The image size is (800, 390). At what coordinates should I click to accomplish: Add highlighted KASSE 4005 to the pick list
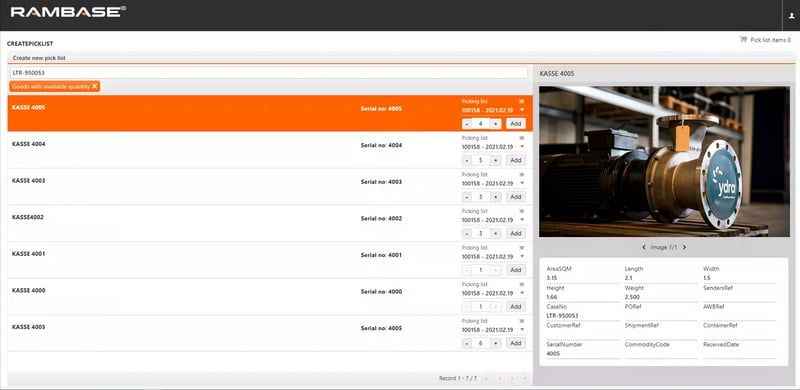(516, 124)
